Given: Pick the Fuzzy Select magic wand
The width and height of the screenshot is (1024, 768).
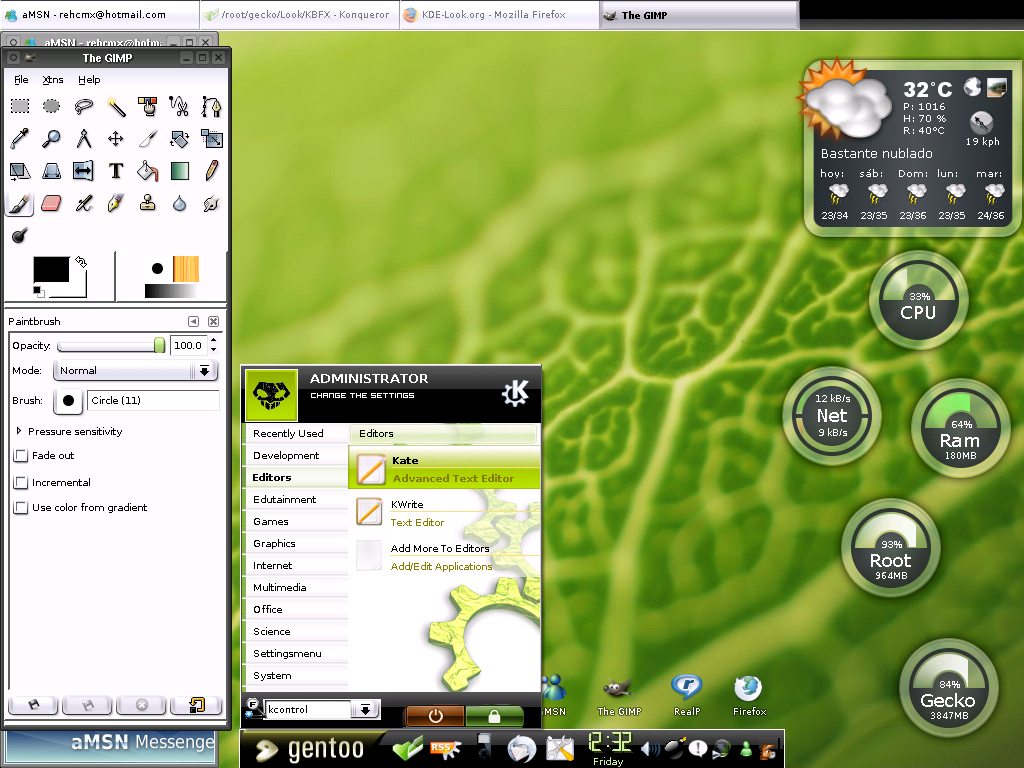Looking at the screenshot, I should 116,106.
